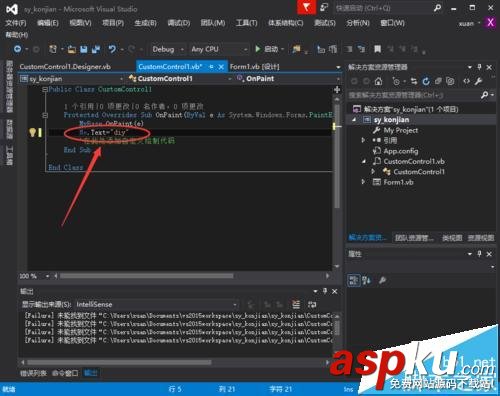
Task: Open the 100 % zoom dropdown
Action: pos(35,276)
